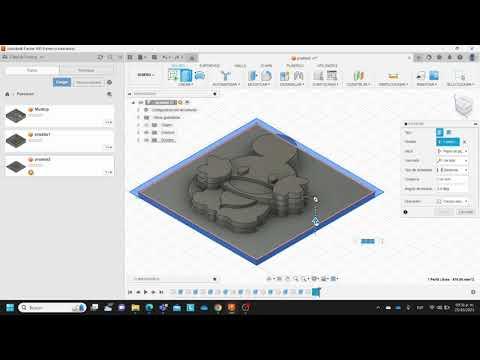
Task: Toggle visibility of root component
Action: [141, 102]
